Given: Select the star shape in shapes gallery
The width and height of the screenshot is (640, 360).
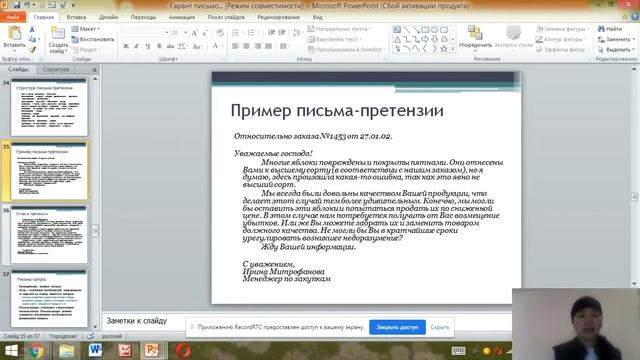Looking at the screenshot, I should (x=444, y=49).
